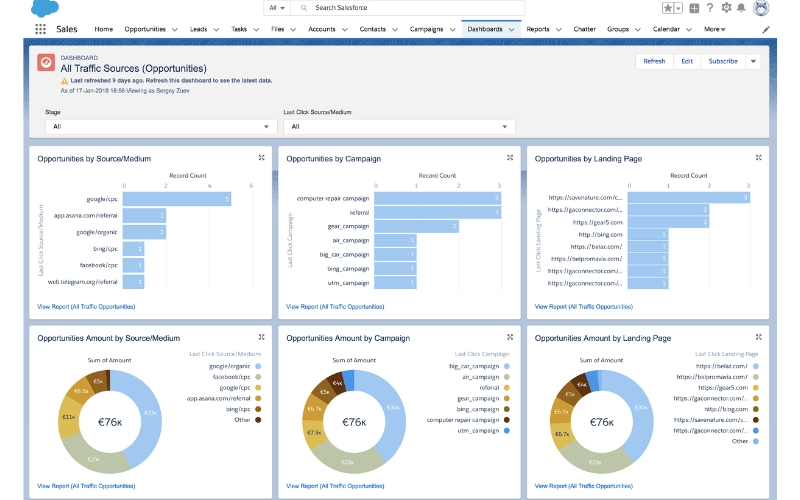The width and height of the screenshot is (800, 500).
Task: Open the Stage filter dropdown
Action: tap(160, 127)
